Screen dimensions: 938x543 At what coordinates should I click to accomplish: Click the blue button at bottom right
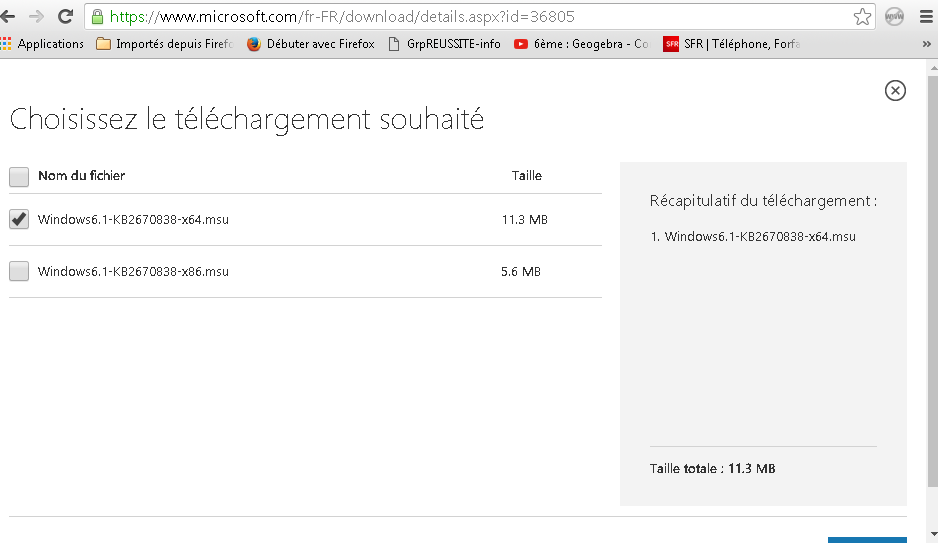[x=867, y=540]
